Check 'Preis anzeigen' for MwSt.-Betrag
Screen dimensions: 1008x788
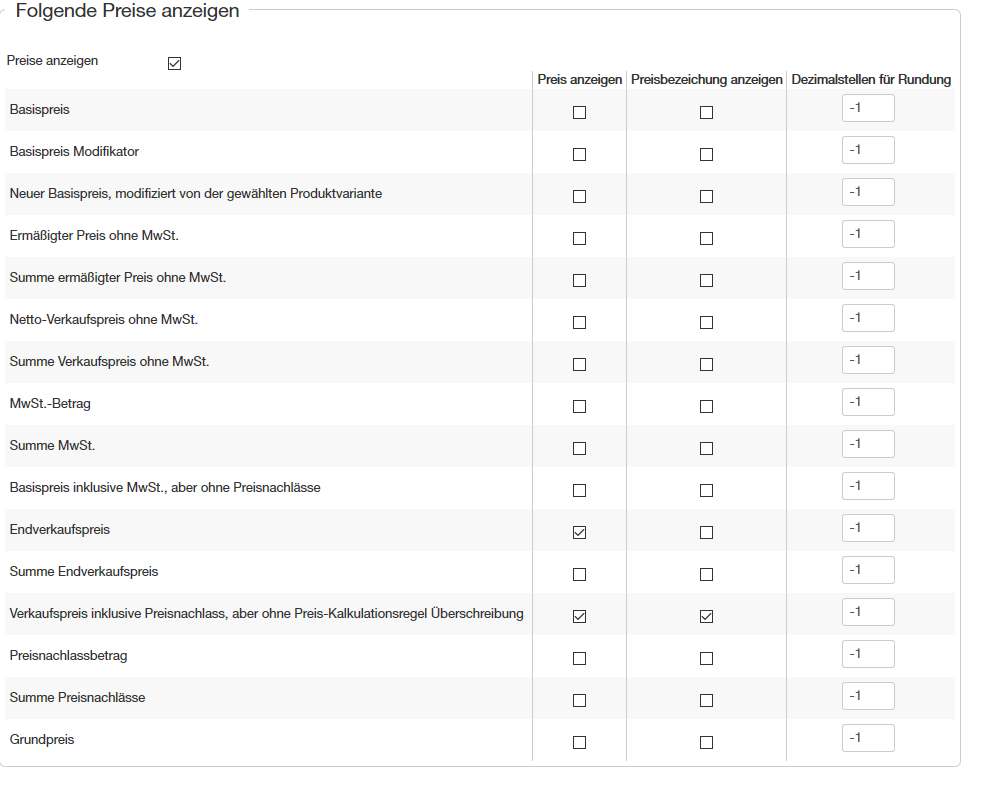579,407
